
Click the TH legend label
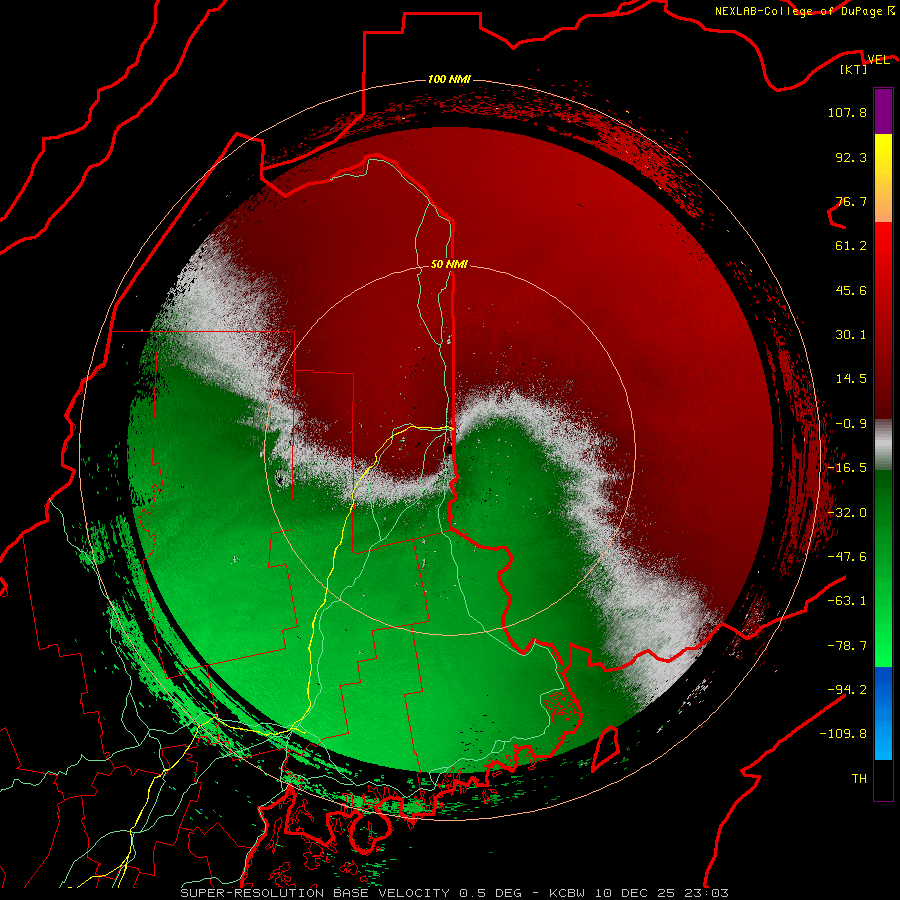pyautogui.click(x=859, y=779)
